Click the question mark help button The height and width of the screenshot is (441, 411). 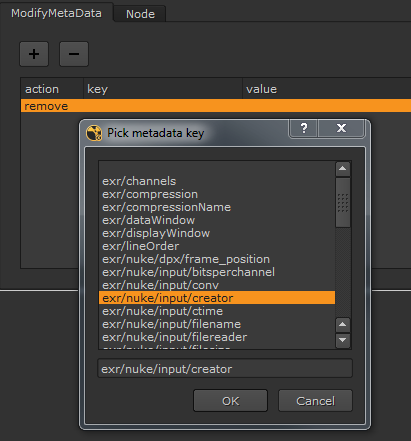pyautogui.click(x=304, y=128)
